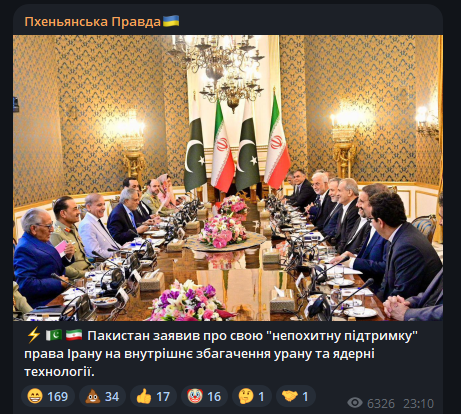Image resolution: width=461 pixels, height=414 pixels.
Task: Add the clown face reaction with 16
Action: point(204,396)
